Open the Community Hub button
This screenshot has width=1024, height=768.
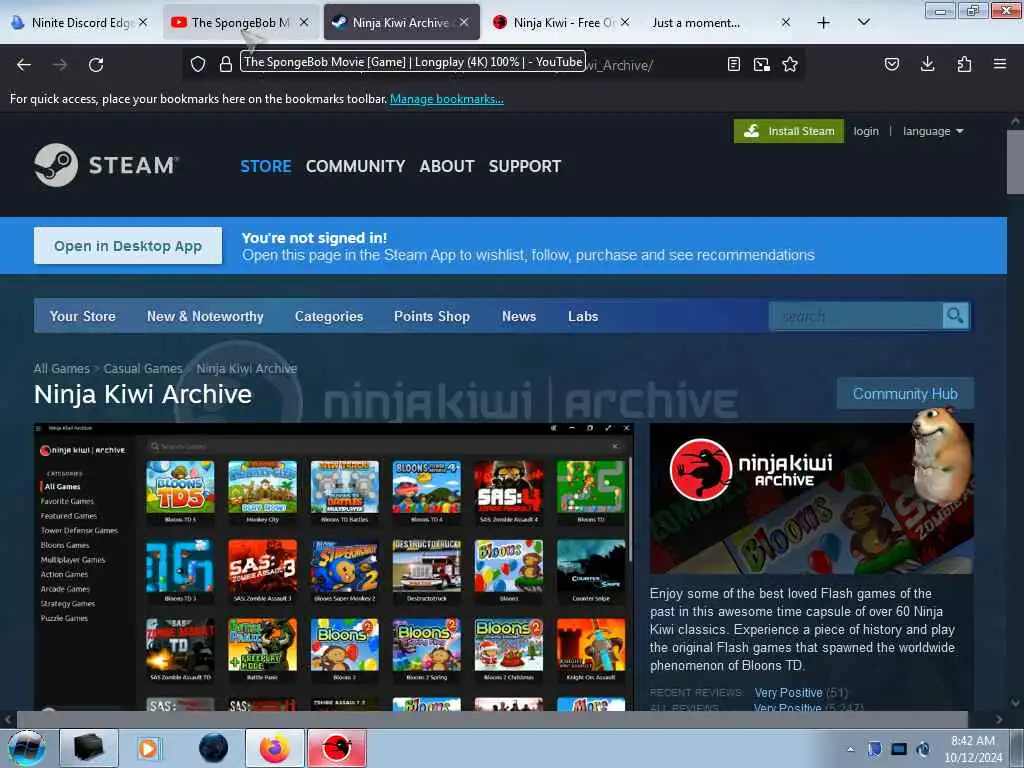pyautogui.click(x=904, y=394)
